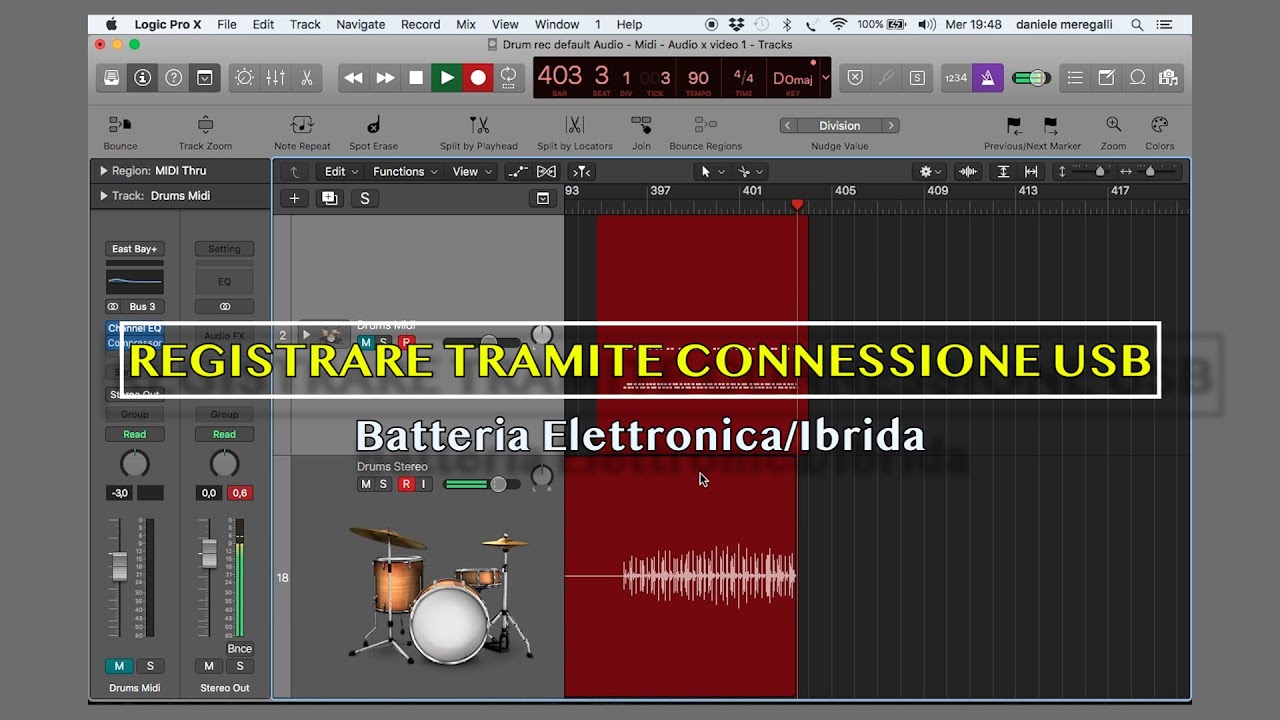Click Split by Playhead icon
This screenshot has height=720, width=1280.
[x=479, y=125]
